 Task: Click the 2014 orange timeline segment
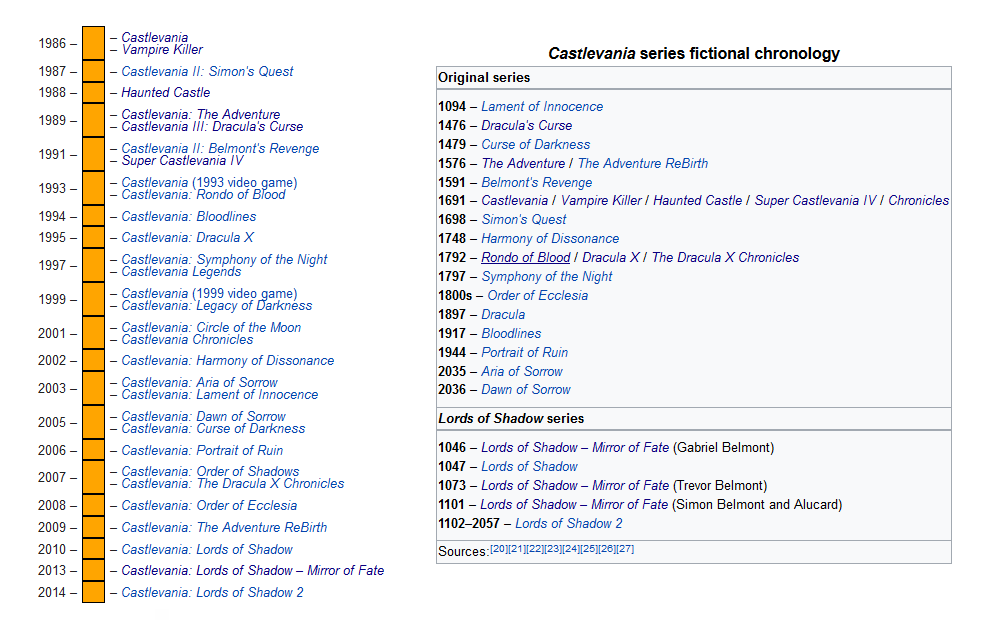click(94, 592)
